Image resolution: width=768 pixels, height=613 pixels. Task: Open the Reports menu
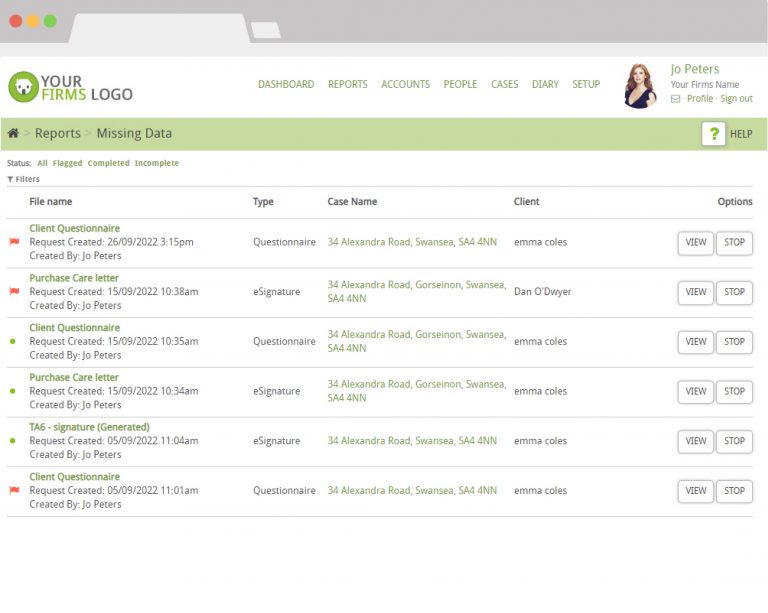click(347, 85)
